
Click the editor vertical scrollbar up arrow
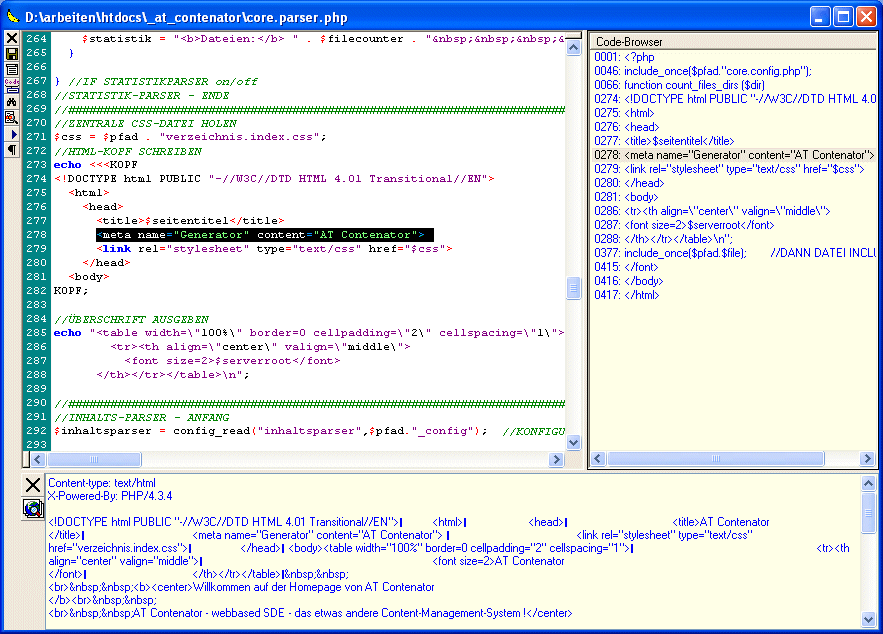click(573, 48)
